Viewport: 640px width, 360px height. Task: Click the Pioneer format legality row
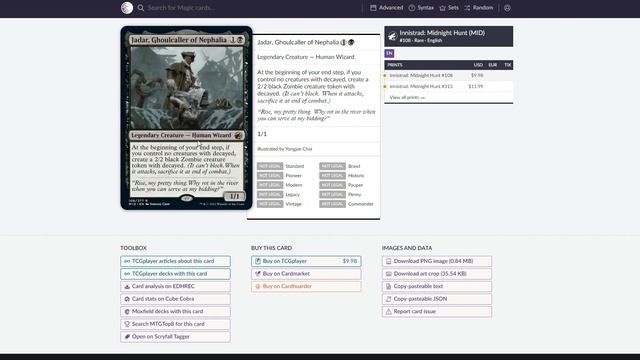tap(280, 176)
